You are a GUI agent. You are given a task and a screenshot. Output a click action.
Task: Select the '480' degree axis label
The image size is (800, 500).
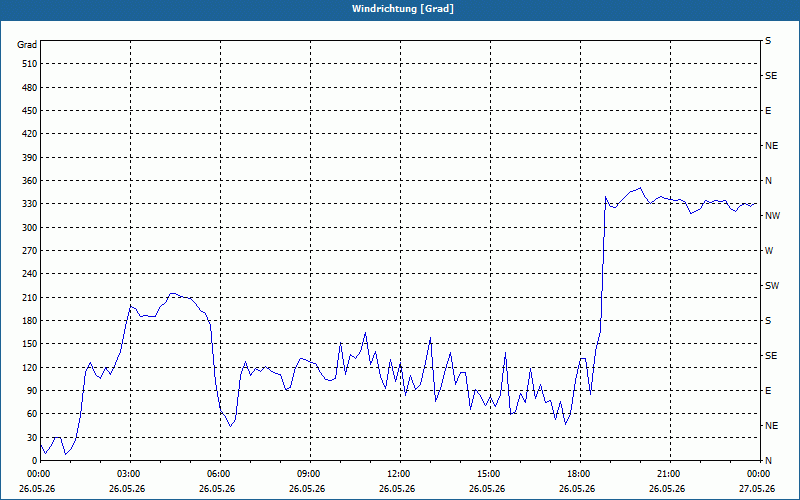[x=30, y=87]
